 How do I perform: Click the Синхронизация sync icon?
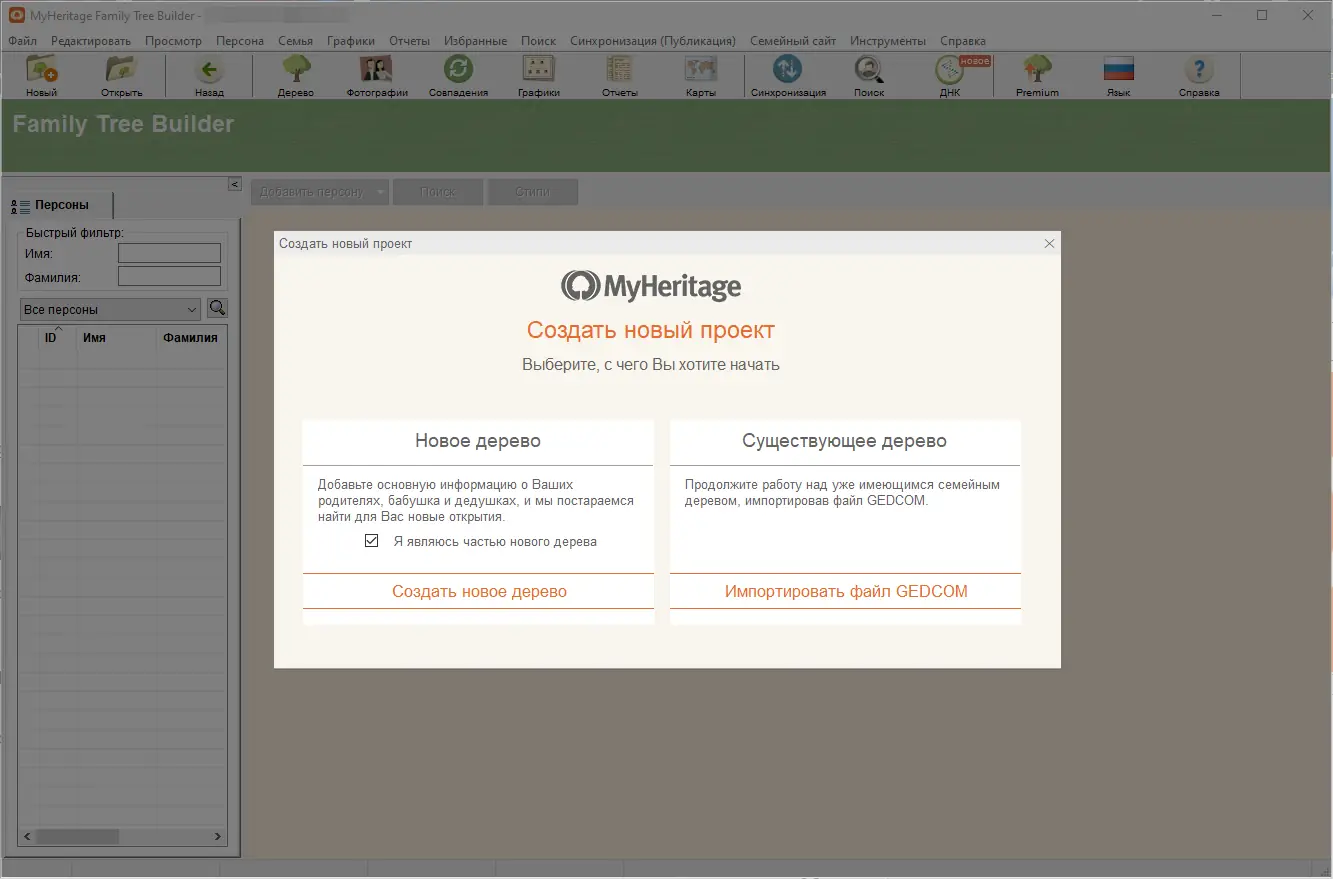pos(788,76)
